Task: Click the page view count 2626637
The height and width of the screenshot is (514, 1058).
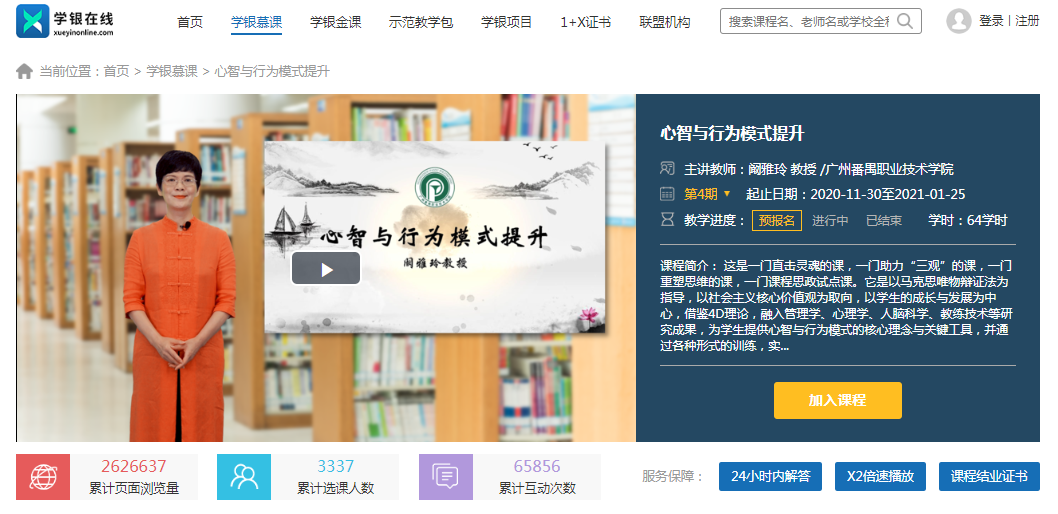Action: pos(134,466)
